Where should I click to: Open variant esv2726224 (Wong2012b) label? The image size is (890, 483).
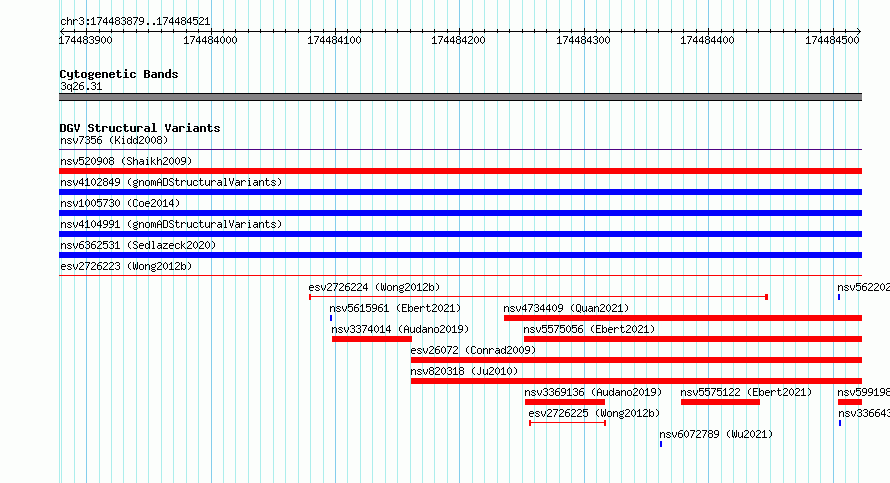pyautogui.click(x=374, y=287)
